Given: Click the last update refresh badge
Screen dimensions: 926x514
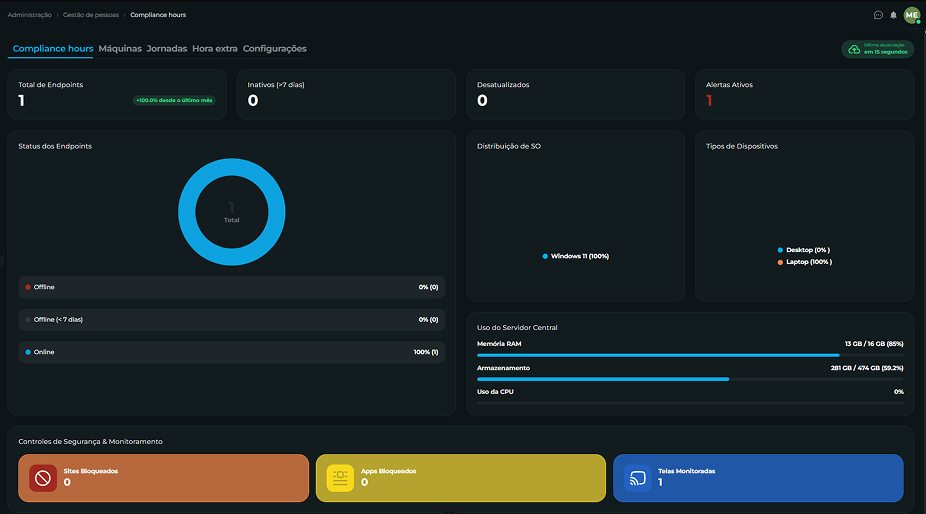Looking at the screenshot, I should [x=878, y=49].
